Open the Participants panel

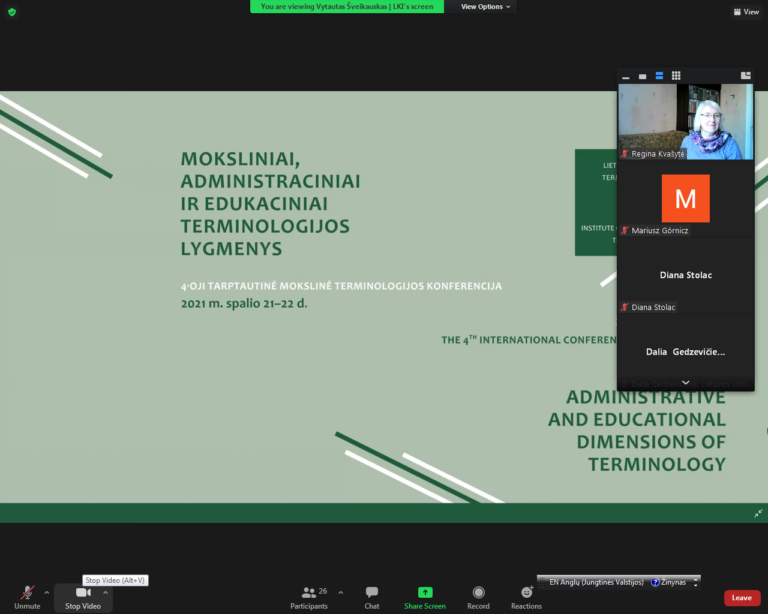click(x=309, y=594)
